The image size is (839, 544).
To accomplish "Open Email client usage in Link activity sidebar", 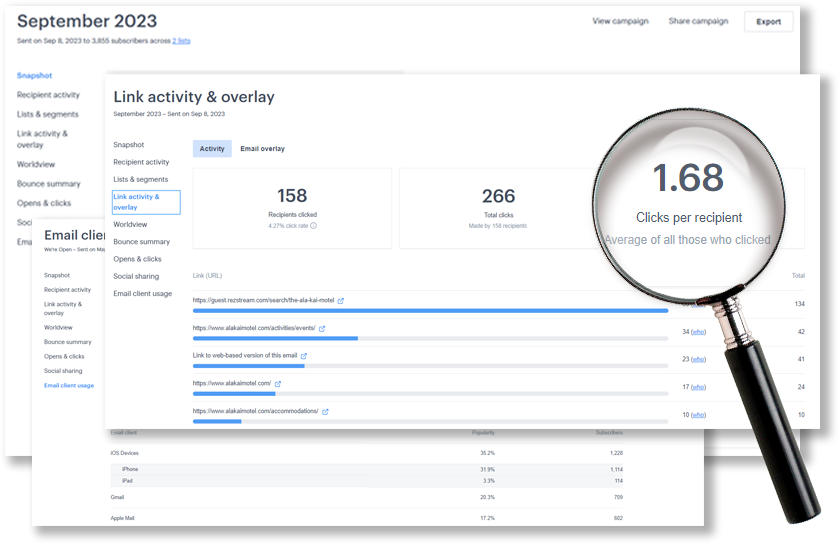I will click(x=143, y=294).
